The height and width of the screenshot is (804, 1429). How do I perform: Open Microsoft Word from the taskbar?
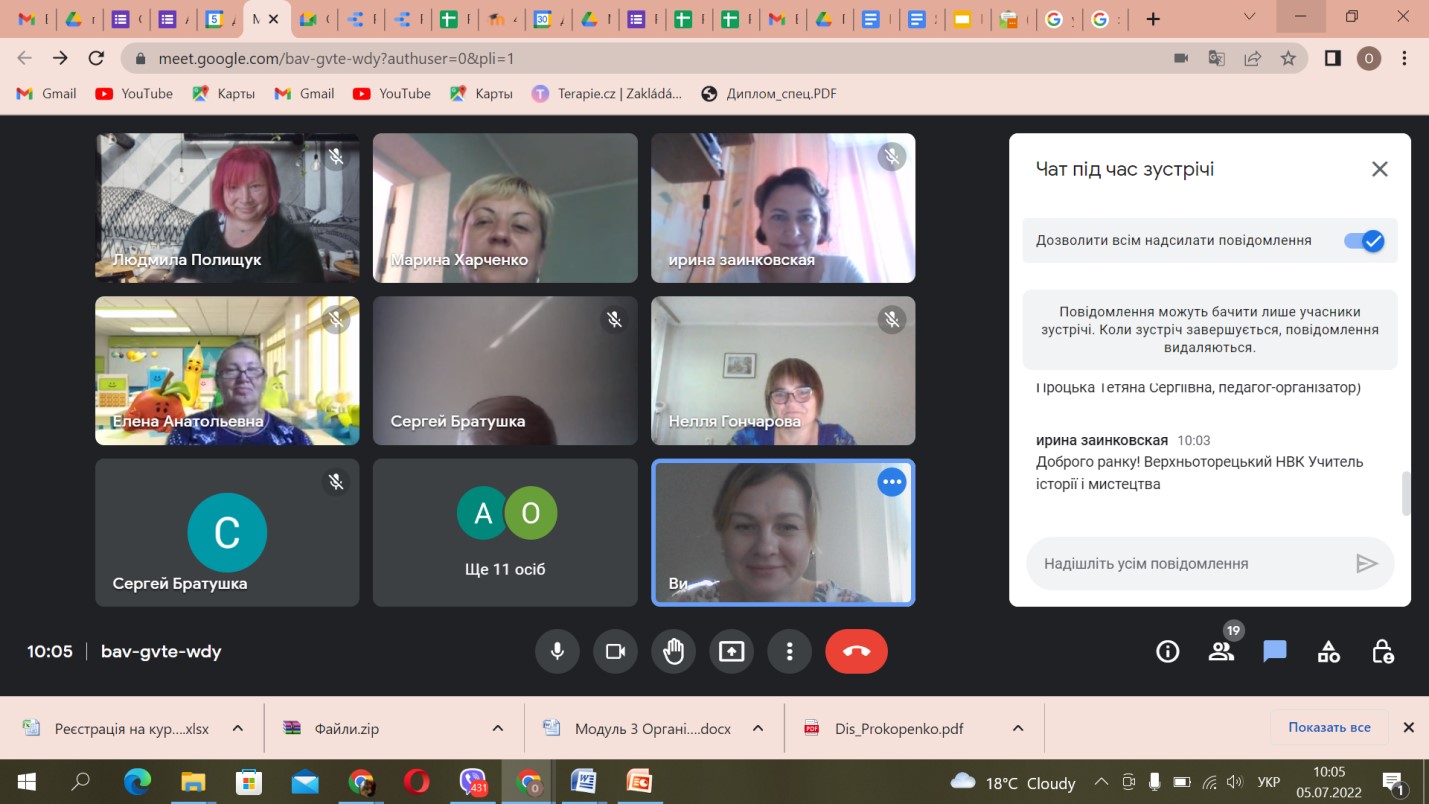pyautogui.click(x=583, y=782)
